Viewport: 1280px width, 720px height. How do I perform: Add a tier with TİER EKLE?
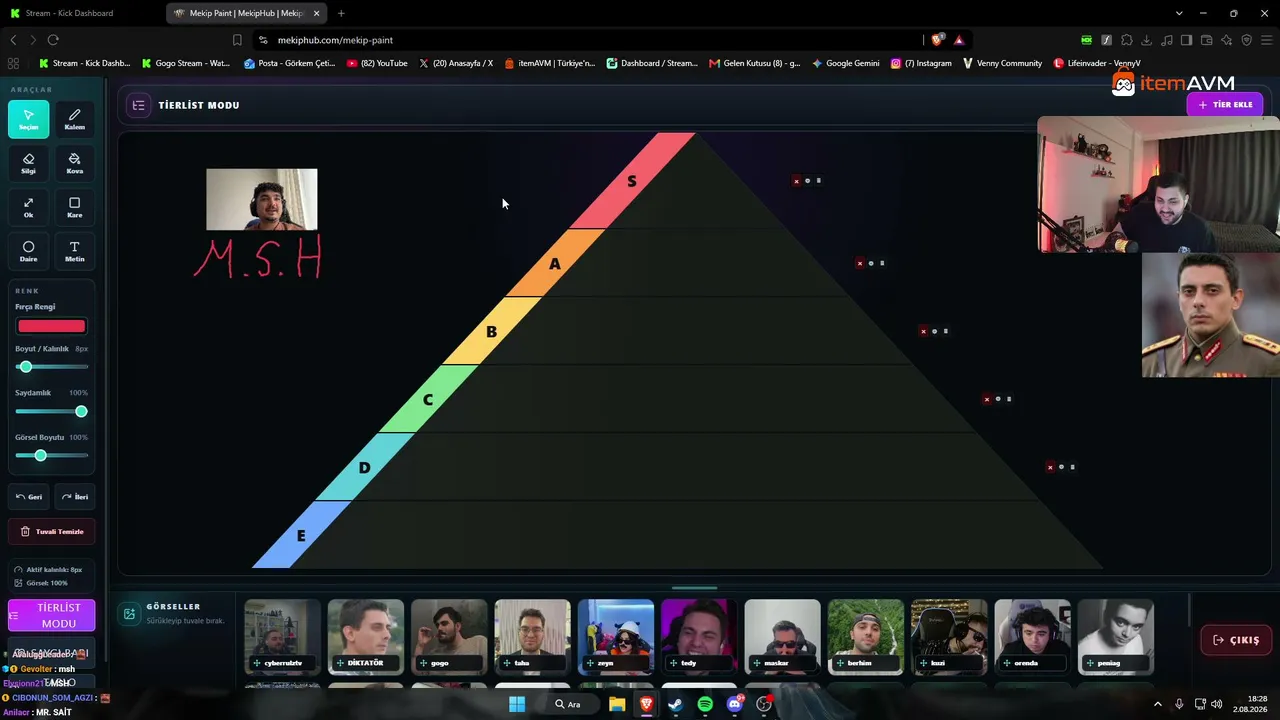pyautogui.click(x=1225, y=105)
